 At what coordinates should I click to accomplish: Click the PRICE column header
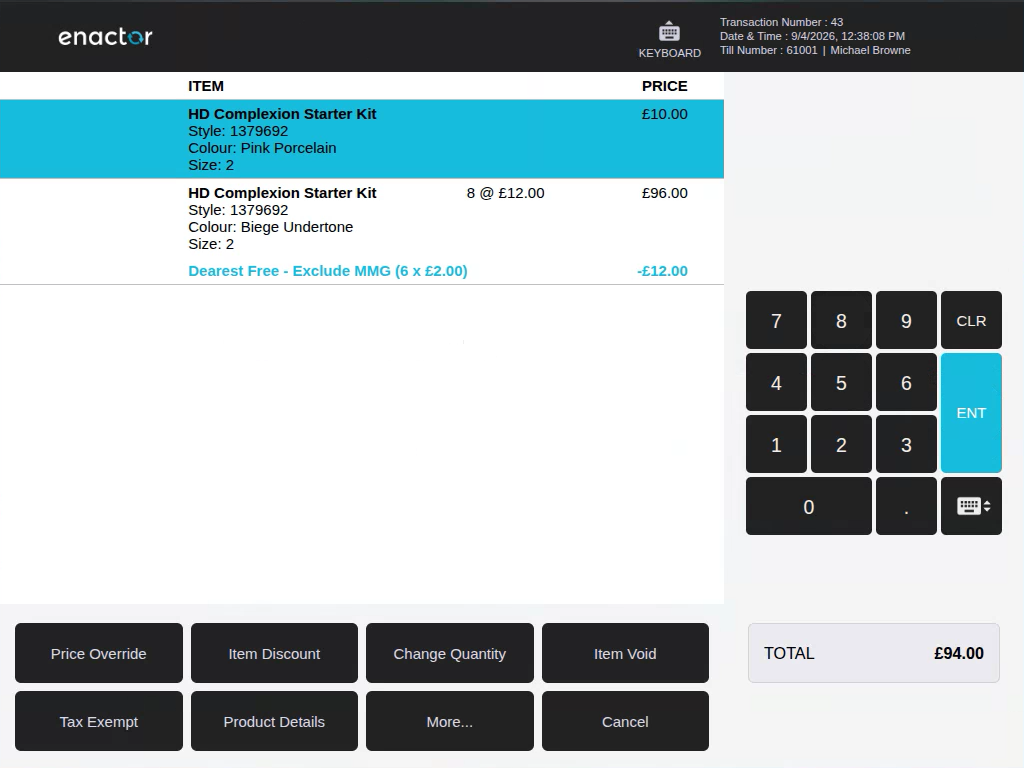coord(664,86)
